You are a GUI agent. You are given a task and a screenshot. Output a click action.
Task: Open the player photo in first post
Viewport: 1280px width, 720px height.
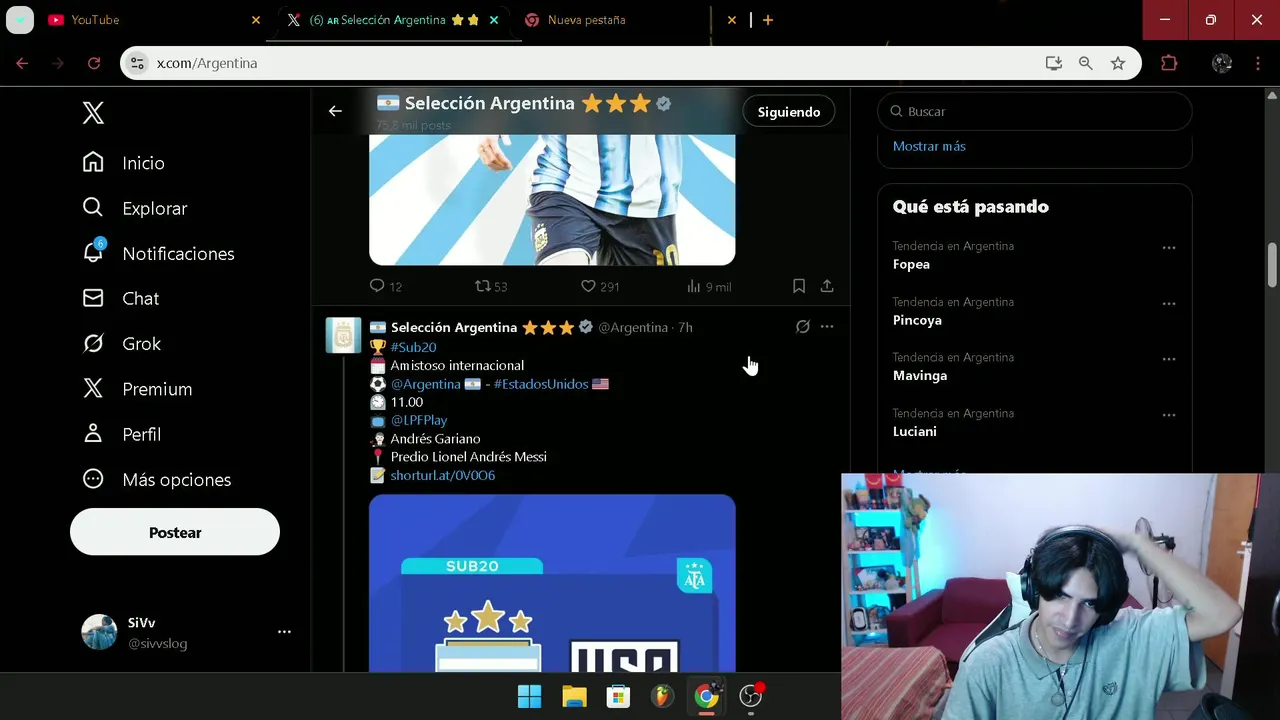pyautogui.click(x=552, y=200)
